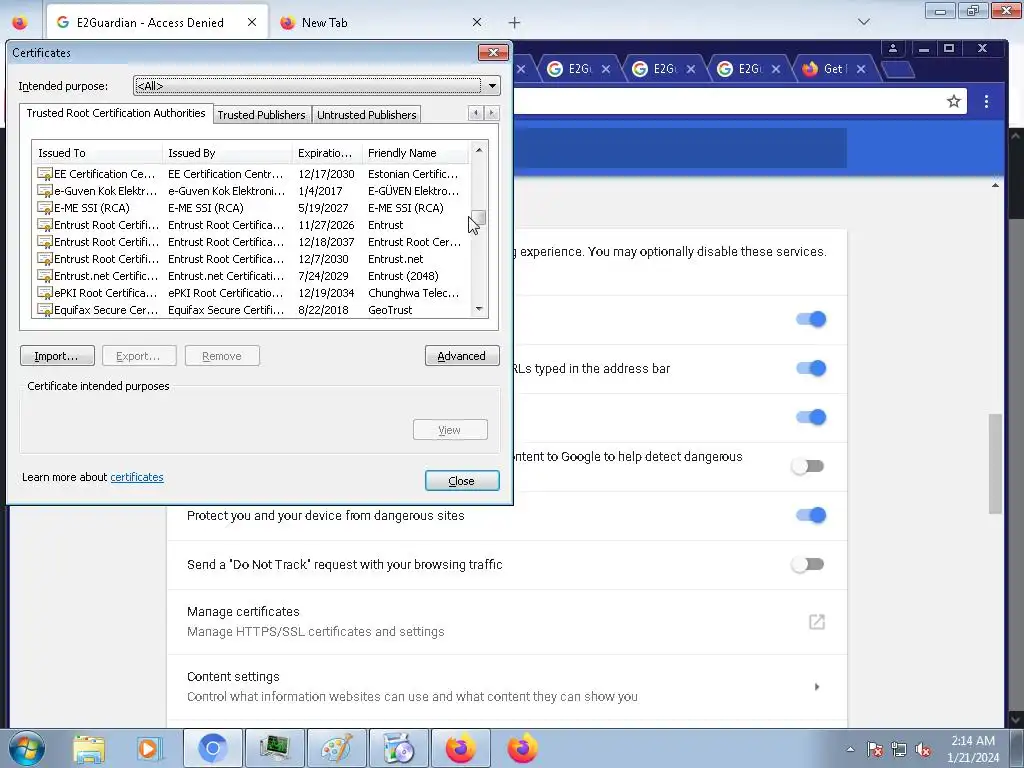Open the system monitor taskbar icon
Image resolution: width=1024 pixels, height=768 pixels.
point(274,748)
